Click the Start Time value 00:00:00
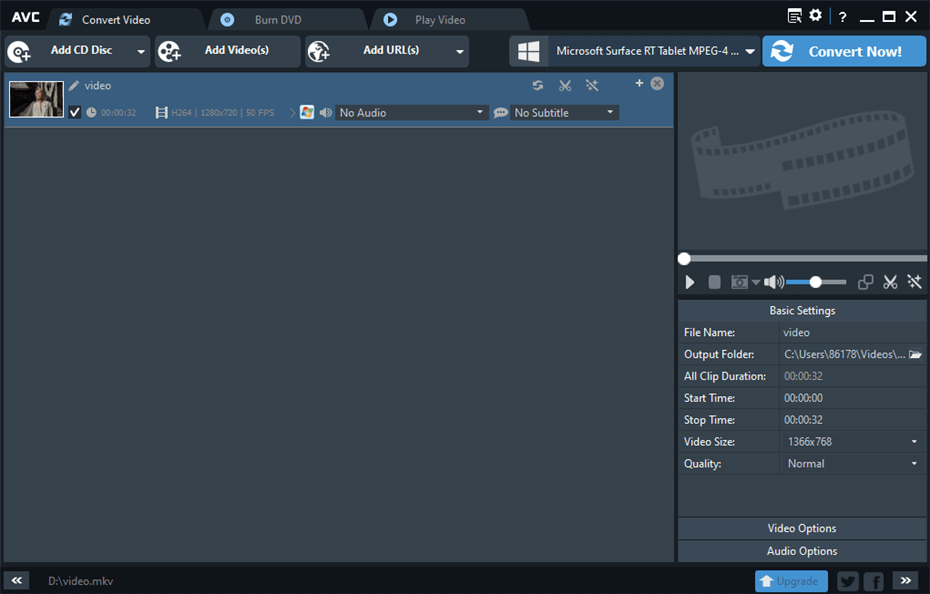 coord(804,398)
